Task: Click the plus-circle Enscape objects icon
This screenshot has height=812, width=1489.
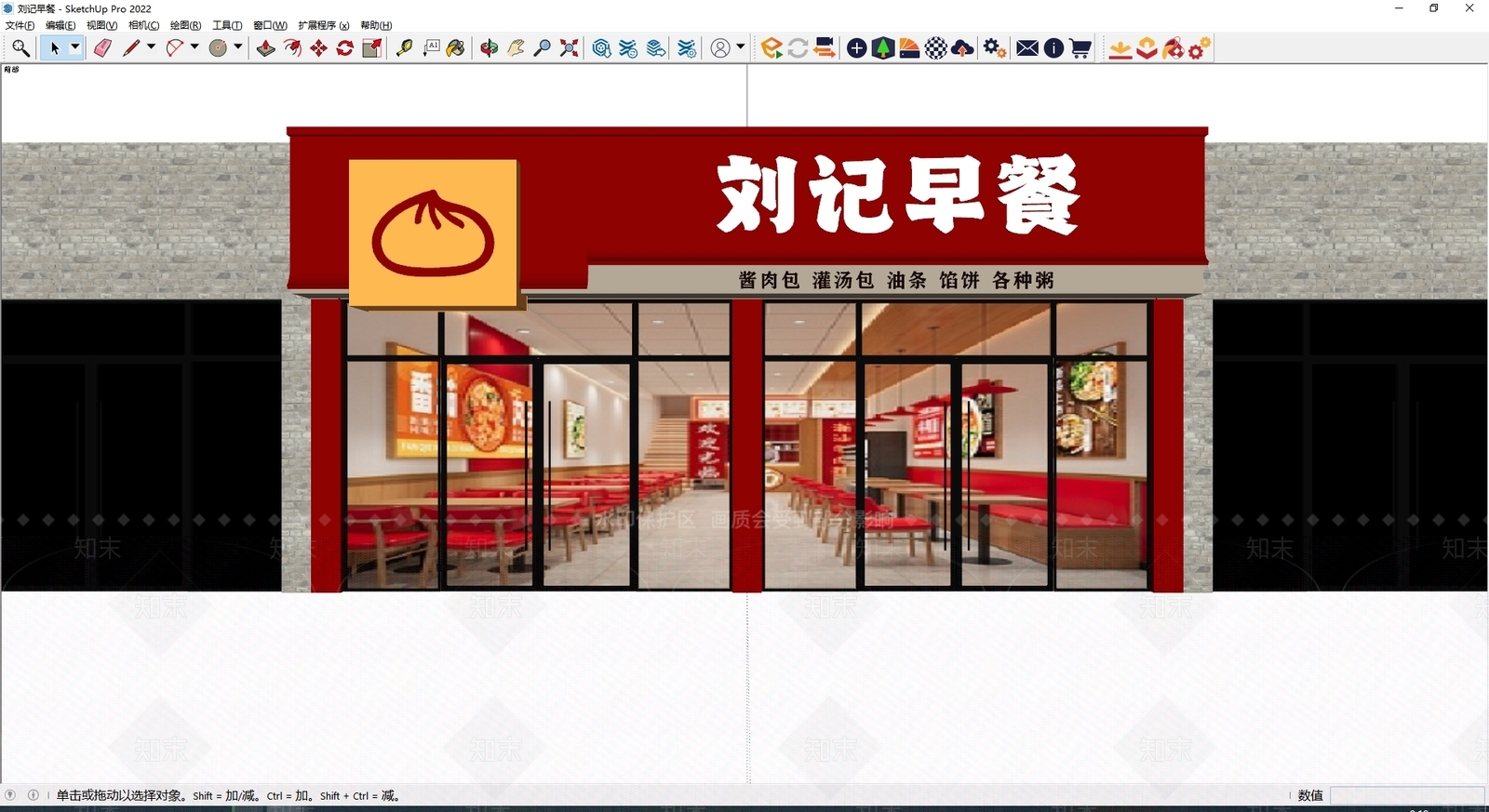Action: [x=857, y=48]
